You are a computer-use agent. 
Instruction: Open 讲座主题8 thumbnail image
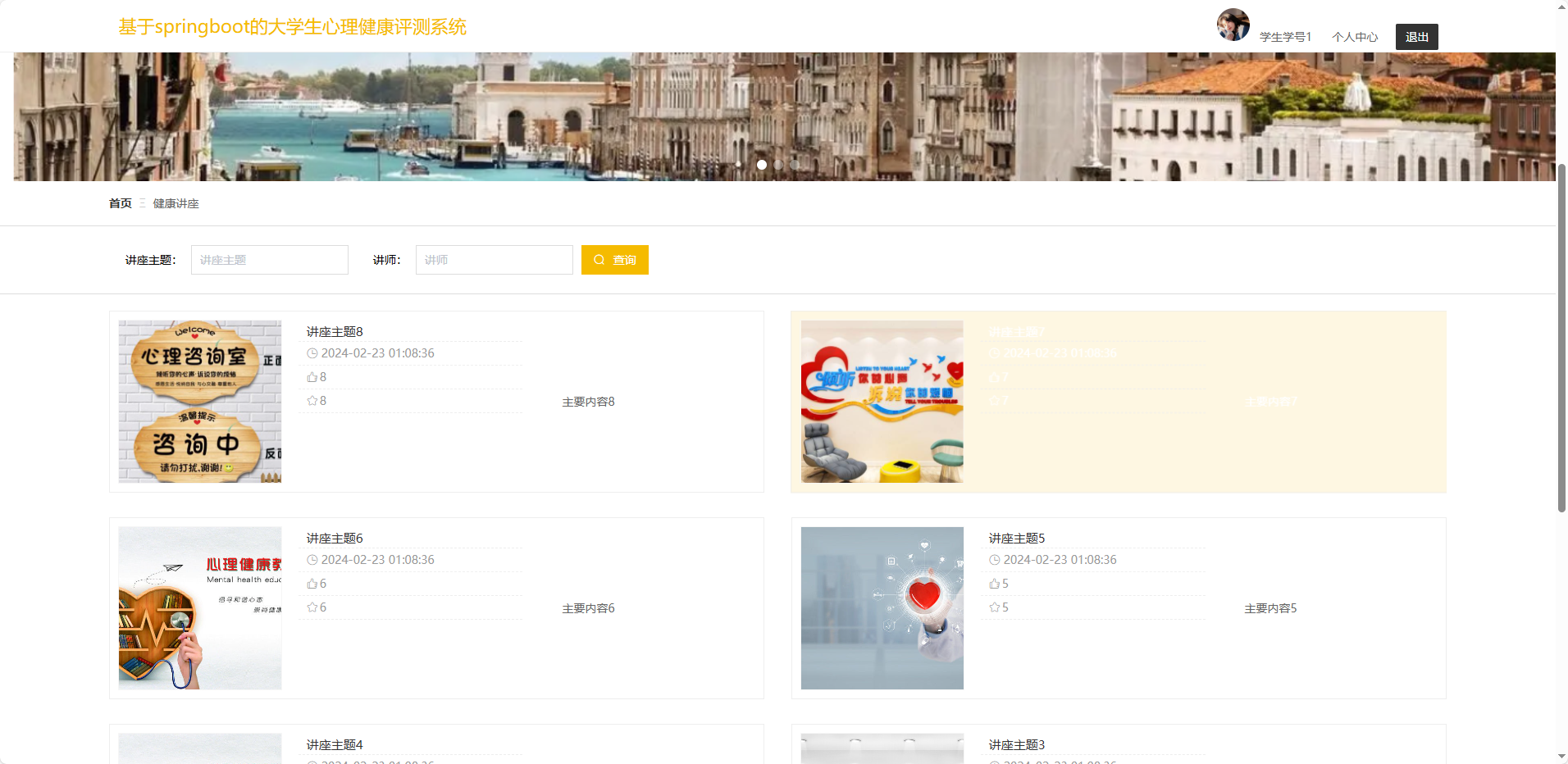(200, 402)
